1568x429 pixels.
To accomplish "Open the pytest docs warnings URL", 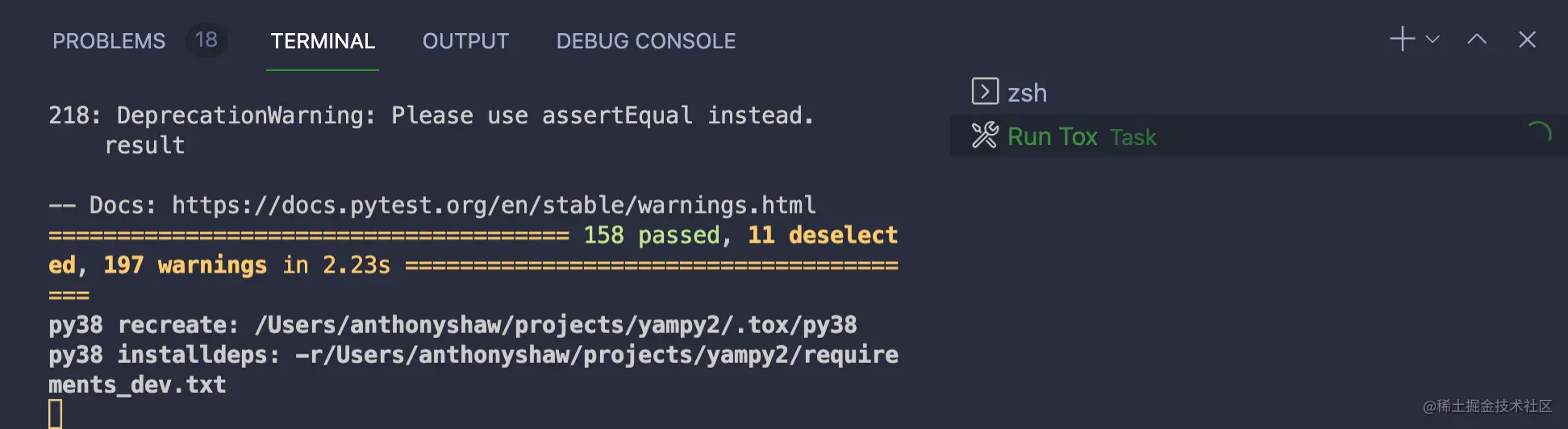I will pyautogui.click(x=494, y=205).
